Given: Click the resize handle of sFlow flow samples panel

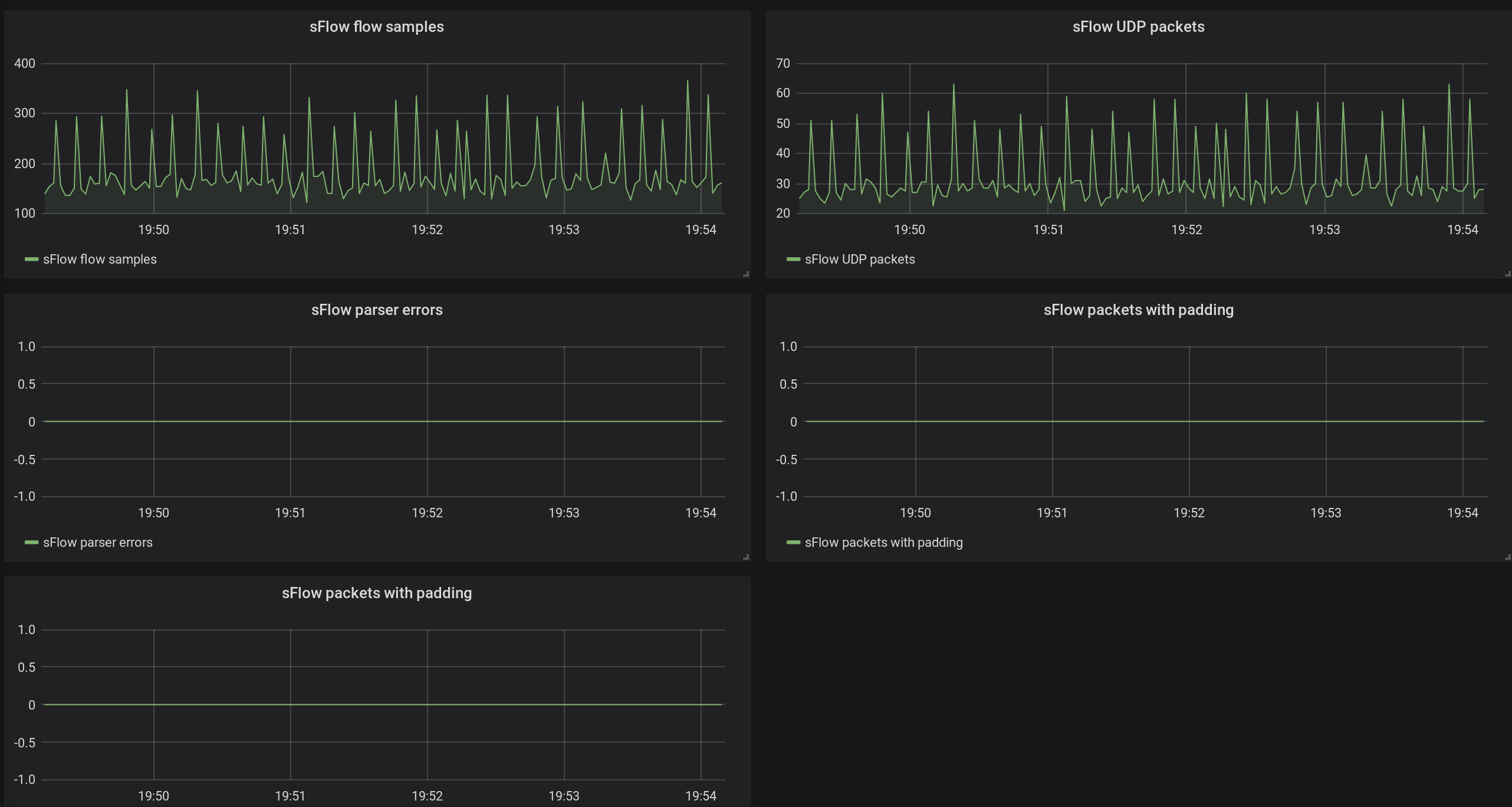Looking at the screenshot, I should coord(746,274).
